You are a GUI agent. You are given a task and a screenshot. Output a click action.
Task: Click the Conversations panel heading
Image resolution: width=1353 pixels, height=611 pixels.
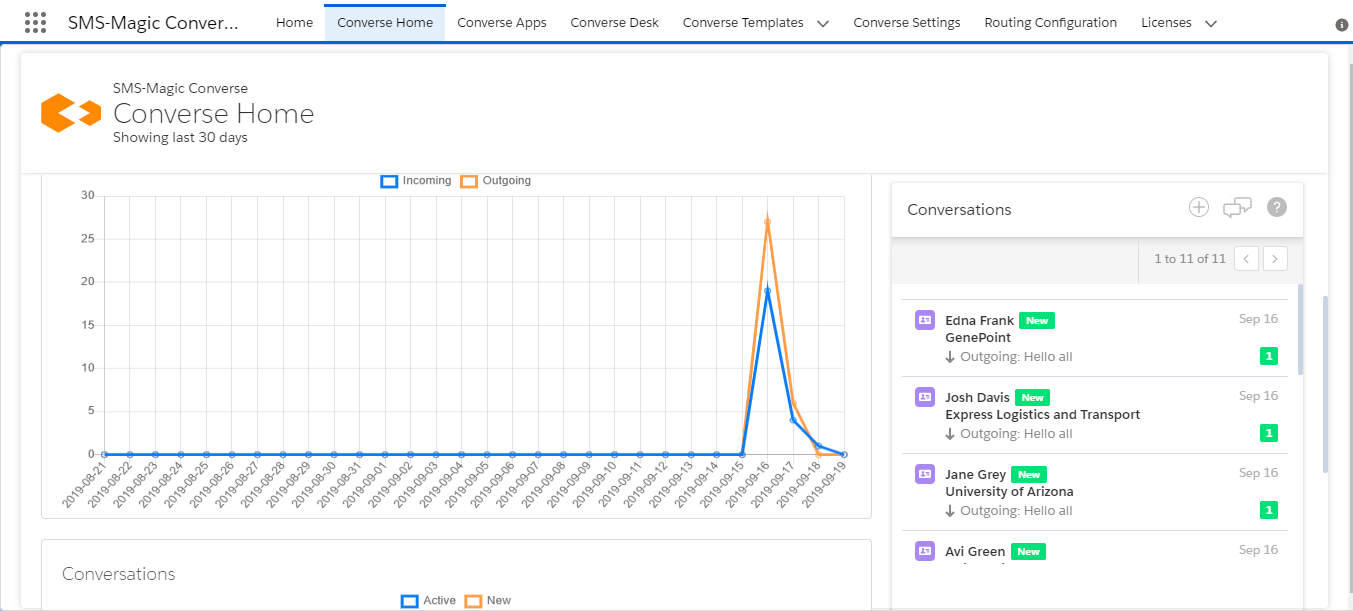click(959, 210)
